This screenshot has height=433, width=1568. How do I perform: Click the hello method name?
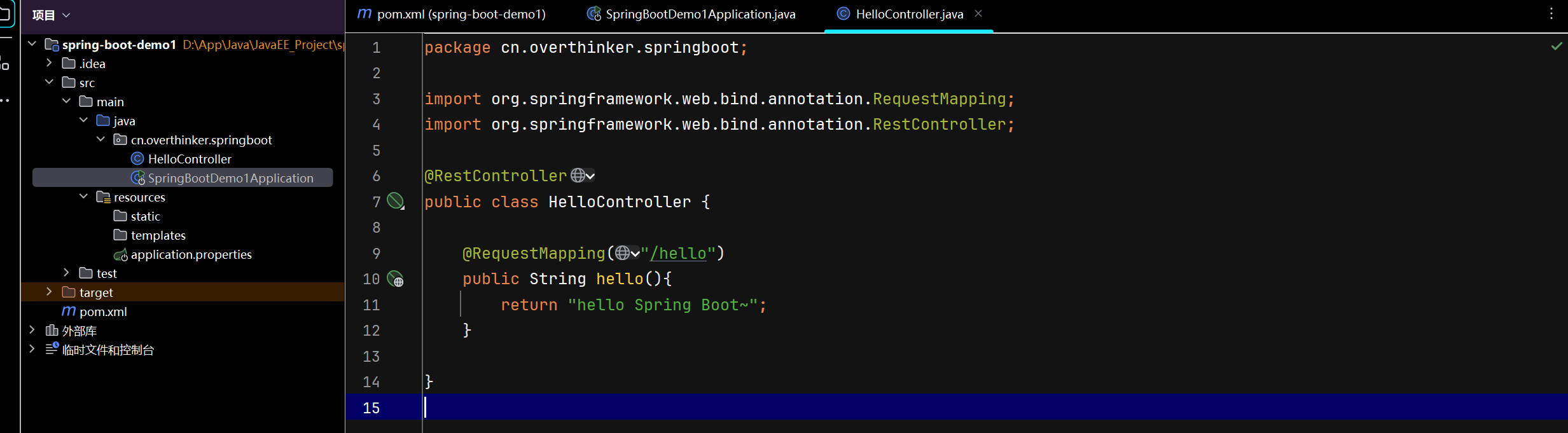coord(620,278)
